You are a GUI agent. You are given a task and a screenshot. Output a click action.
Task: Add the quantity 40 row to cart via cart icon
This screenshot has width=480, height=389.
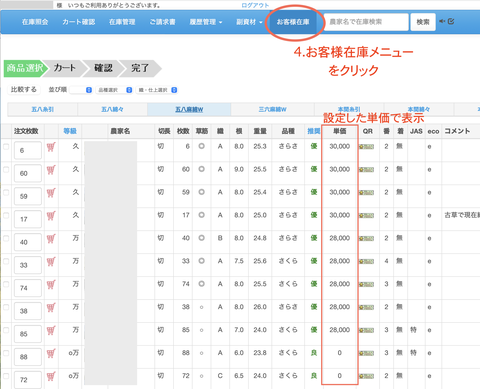pos(51,239)
